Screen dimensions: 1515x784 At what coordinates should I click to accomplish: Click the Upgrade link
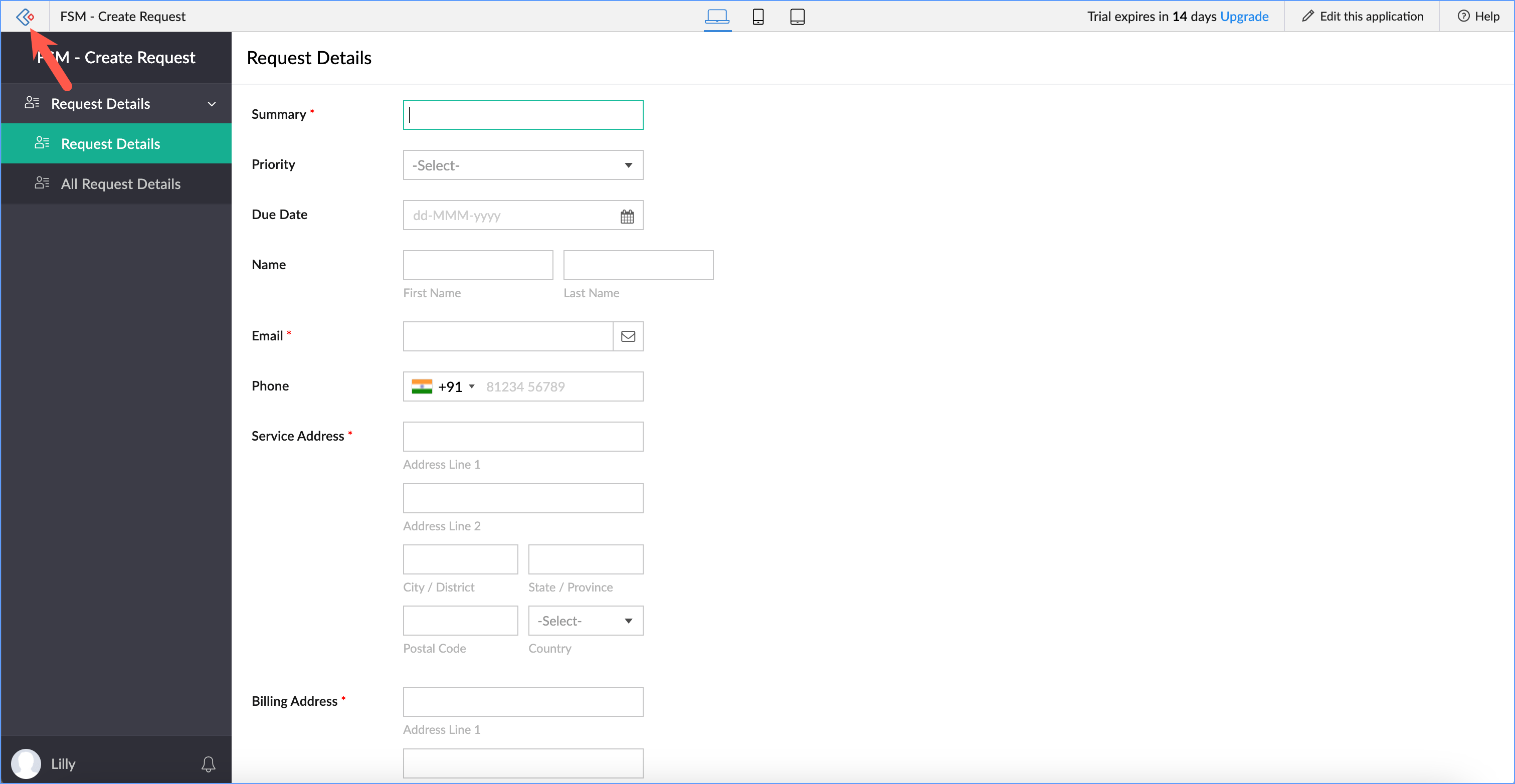pyautogui.click(x=1244, y=17)
